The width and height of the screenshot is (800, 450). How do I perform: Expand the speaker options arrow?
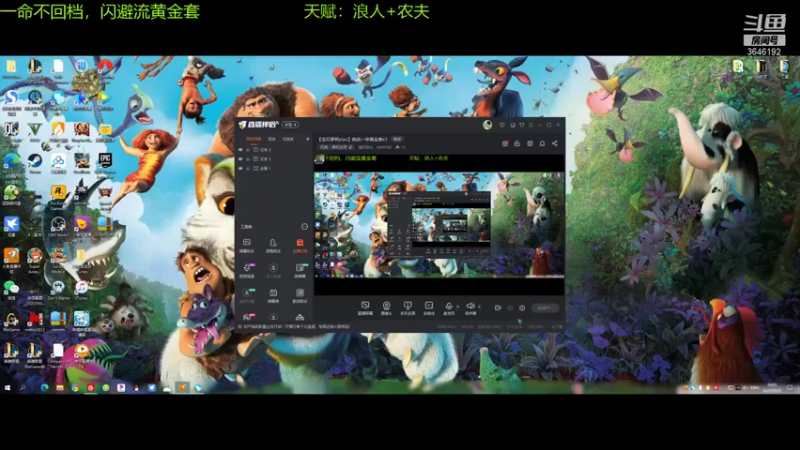(479, 307)
